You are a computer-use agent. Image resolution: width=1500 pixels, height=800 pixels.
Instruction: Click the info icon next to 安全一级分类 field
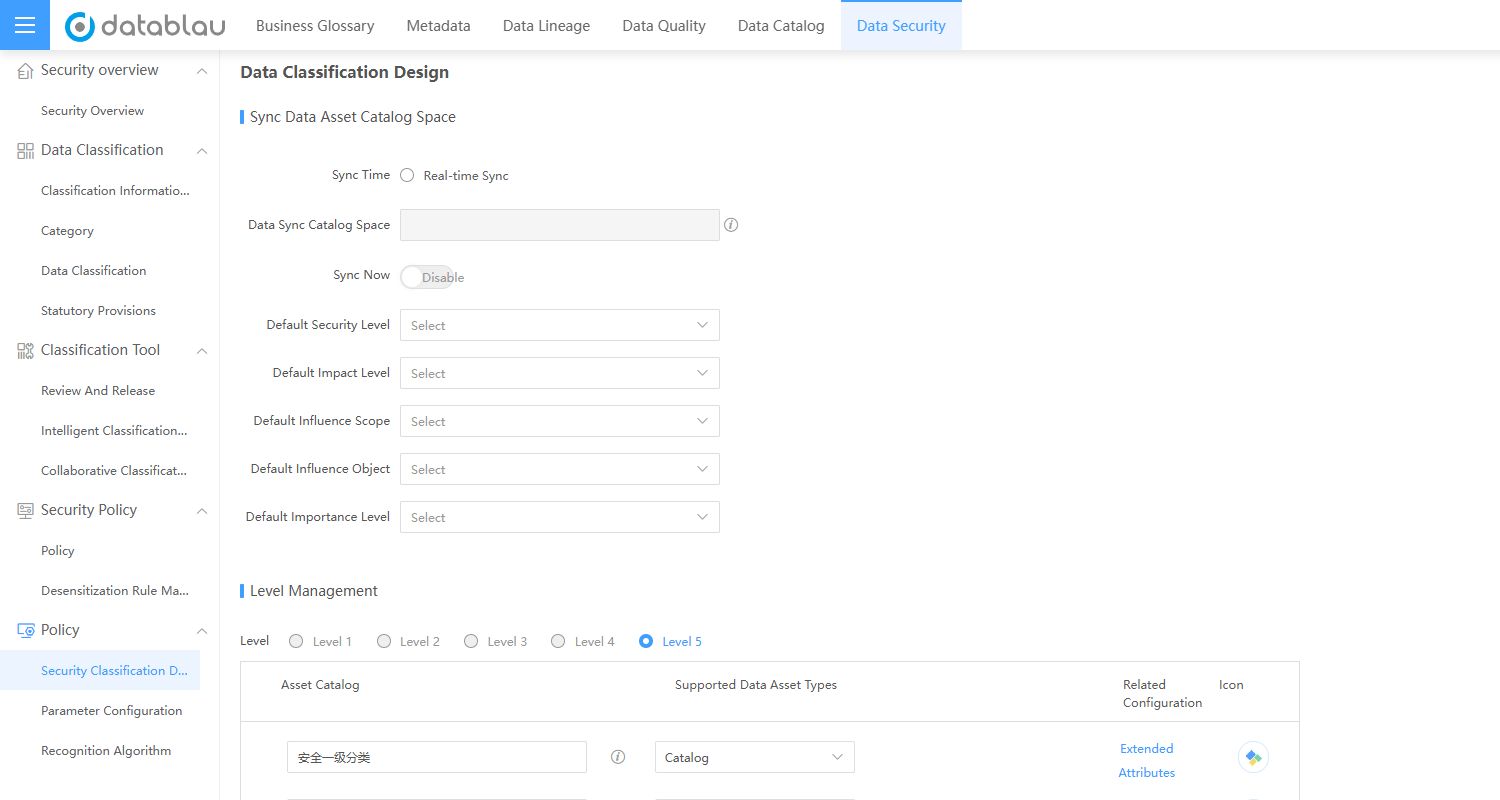[618, 757]
